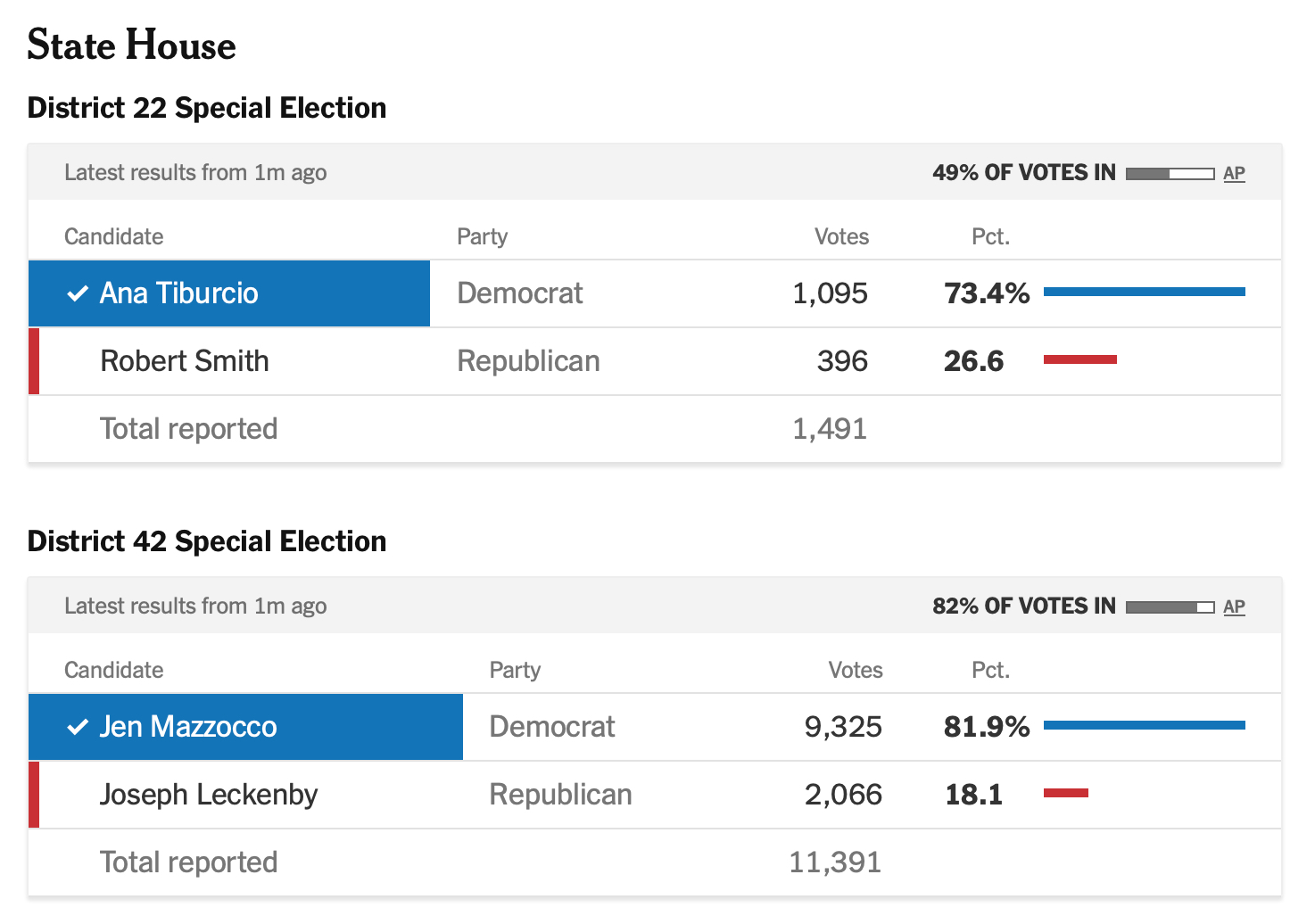The height and width of the screenshot is (924, 1315).
Task: Click the Jen Mazzocco candidate name
Action: click(187, 727)
